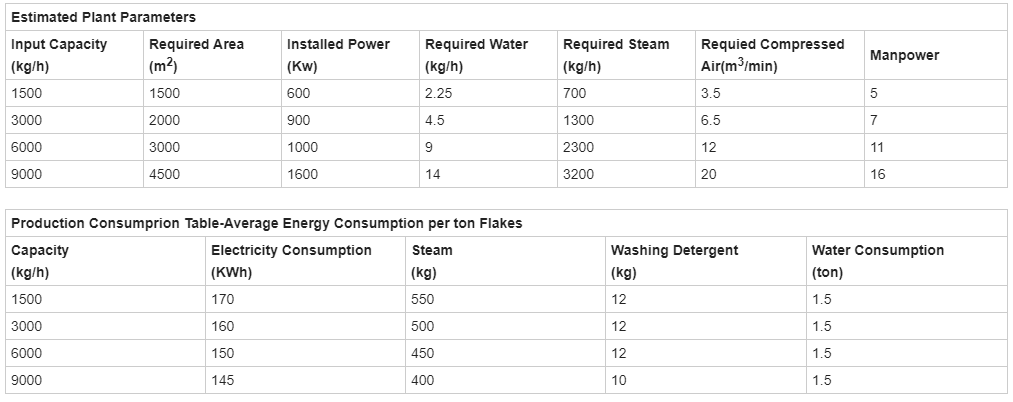This screenshot has width=1013, height=402.
Task: Select the Manpower column header
Action: [x=936, y=55]
